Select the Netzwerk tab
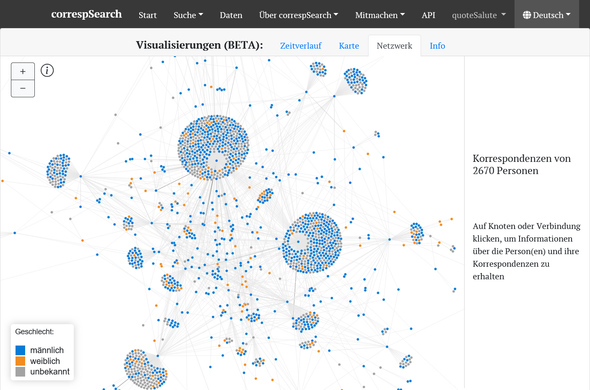 coord(394,46)
